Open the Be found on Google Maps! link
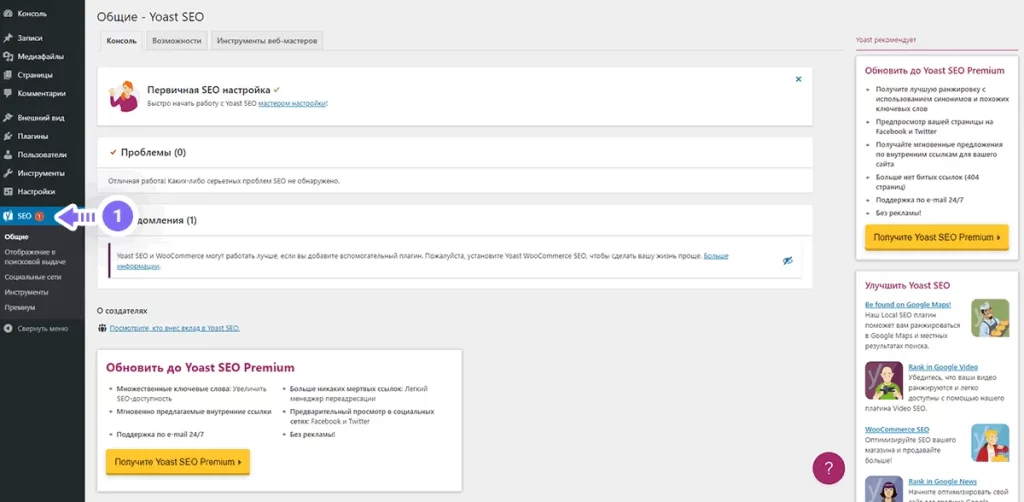The height and width of the screenshot is (502, 1024). [908, 304]
